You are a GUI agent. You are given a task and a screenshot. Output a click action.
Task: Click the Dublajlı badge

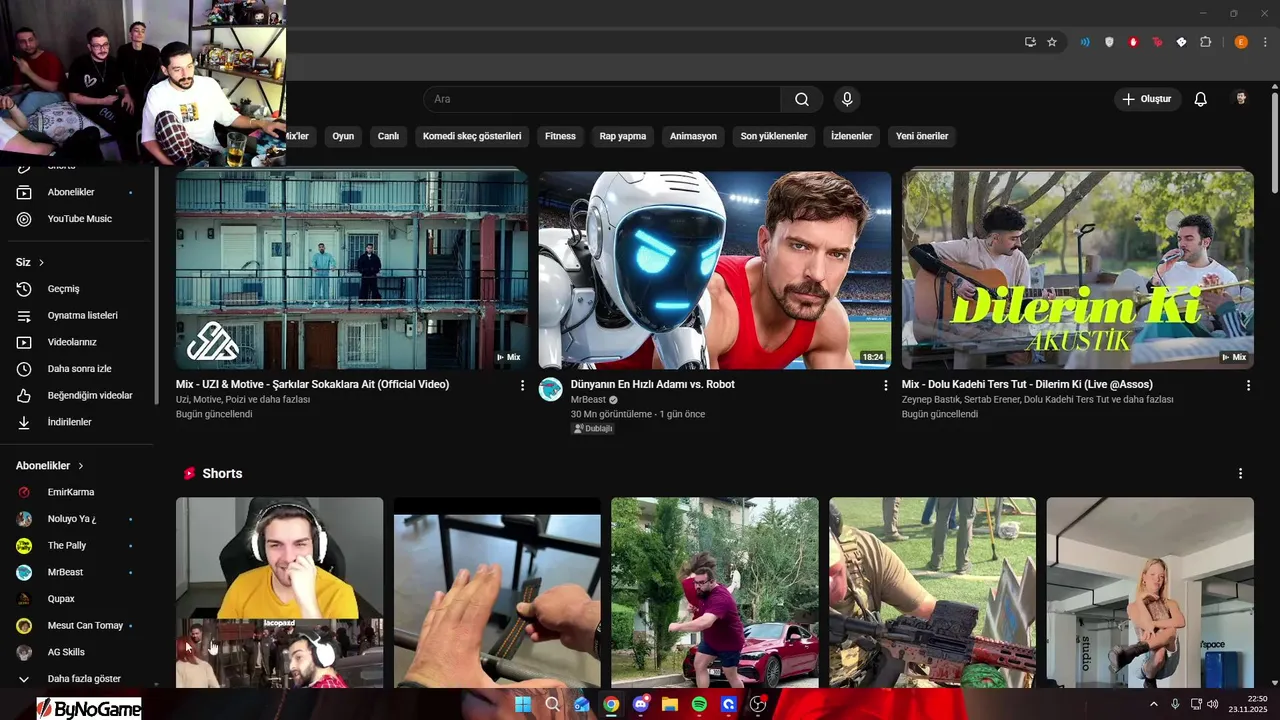click(593, 428)
